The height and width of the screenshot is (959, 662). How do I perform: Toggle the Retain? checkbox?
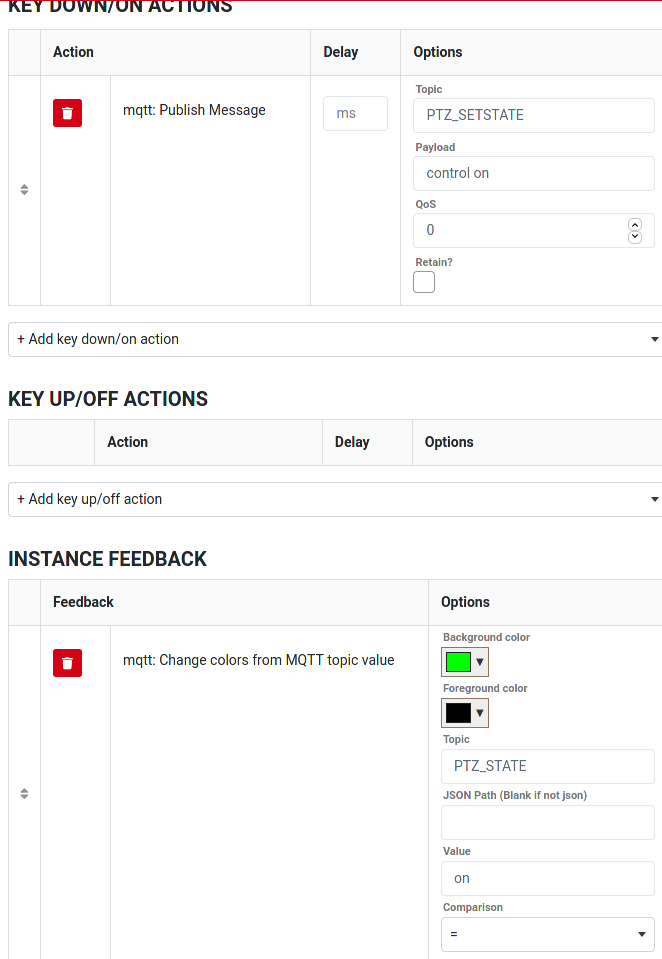[424, 282]
